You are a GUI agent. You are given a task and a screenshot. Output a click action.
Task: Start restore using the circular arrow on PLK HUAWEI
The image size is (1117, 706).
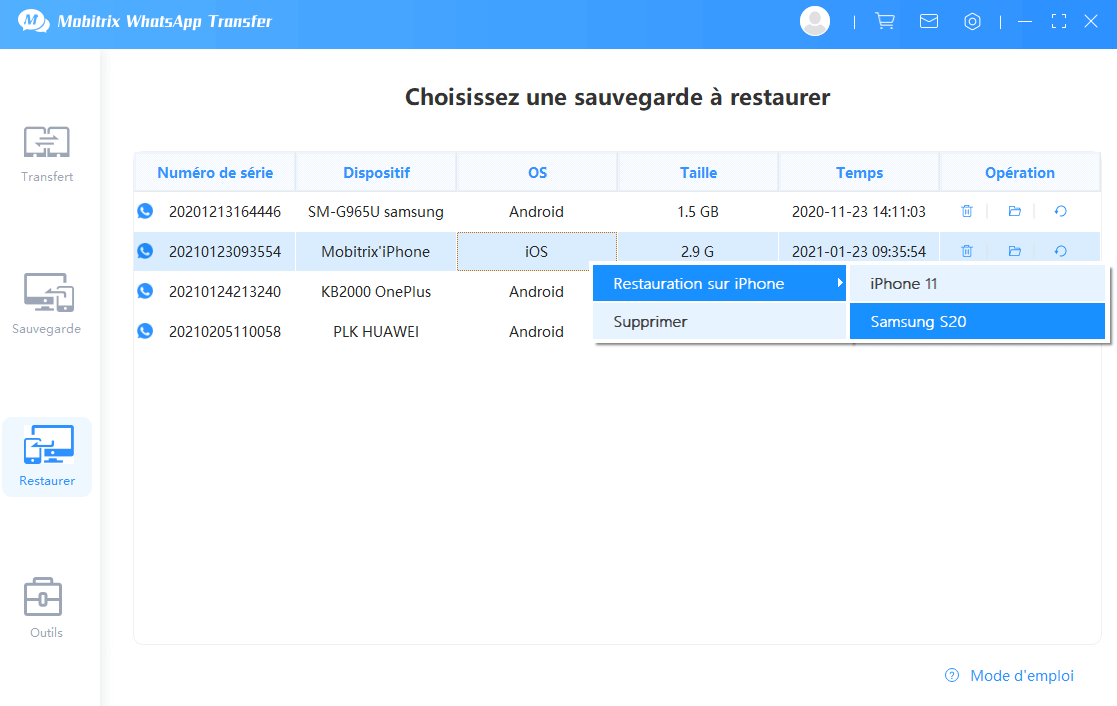tap(1060, 331)
